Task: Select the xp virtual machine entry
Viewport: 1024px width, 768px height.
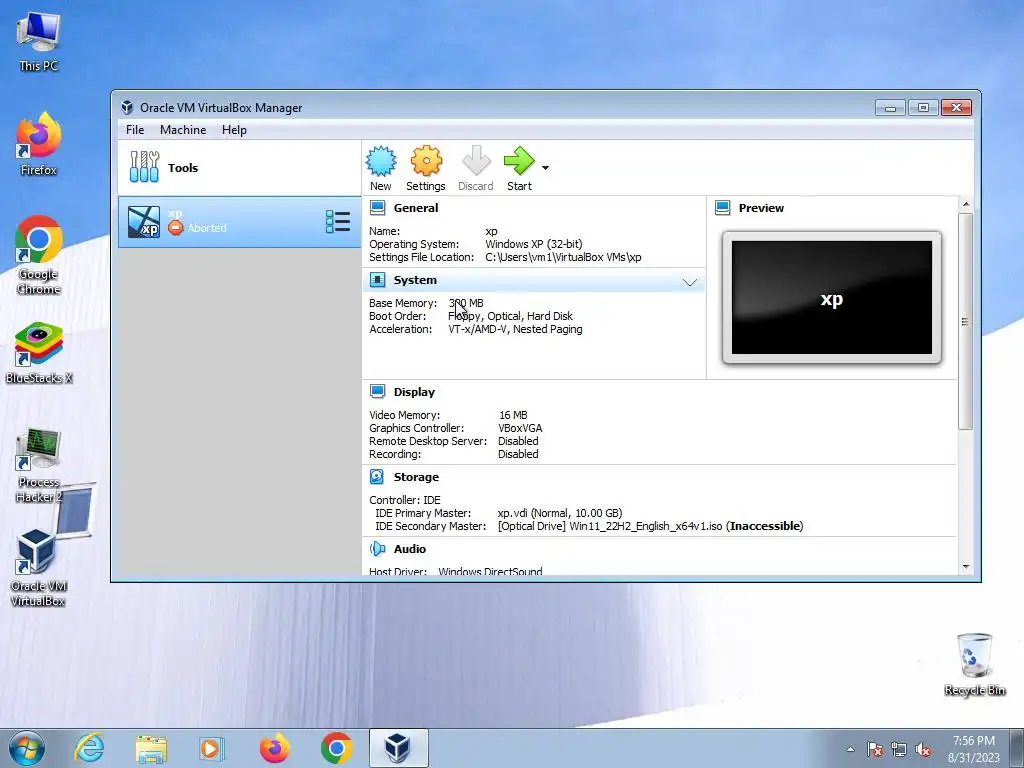Action: pyautogui.click(x=239, y=222)
